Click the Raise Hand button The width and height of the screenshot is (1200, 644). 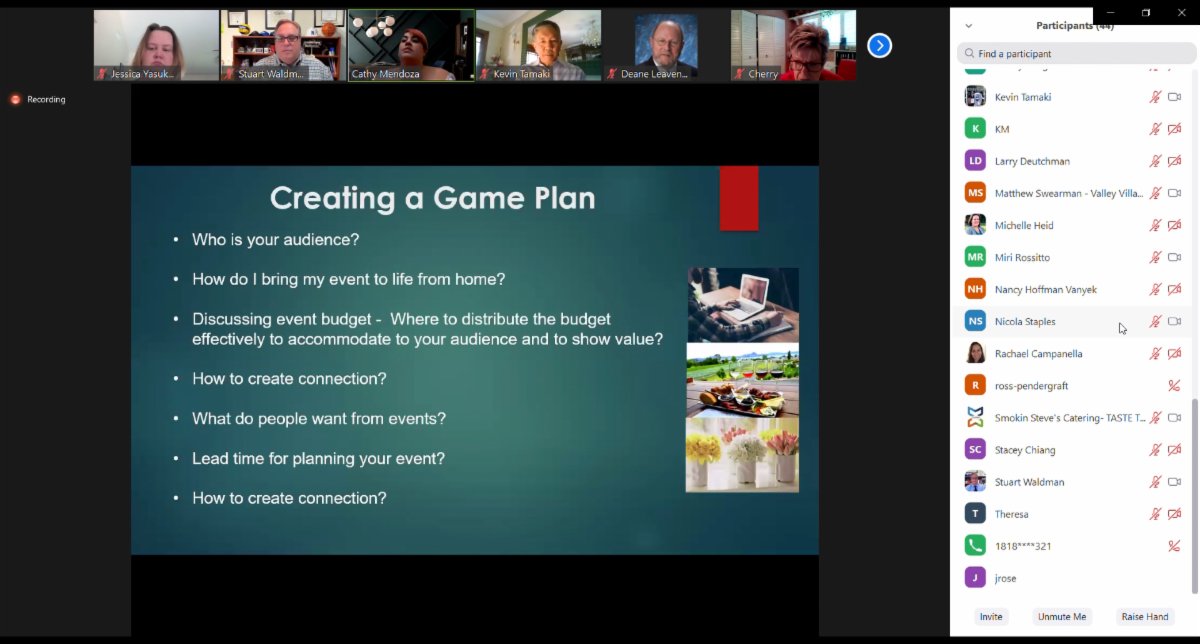point(1145,617)
